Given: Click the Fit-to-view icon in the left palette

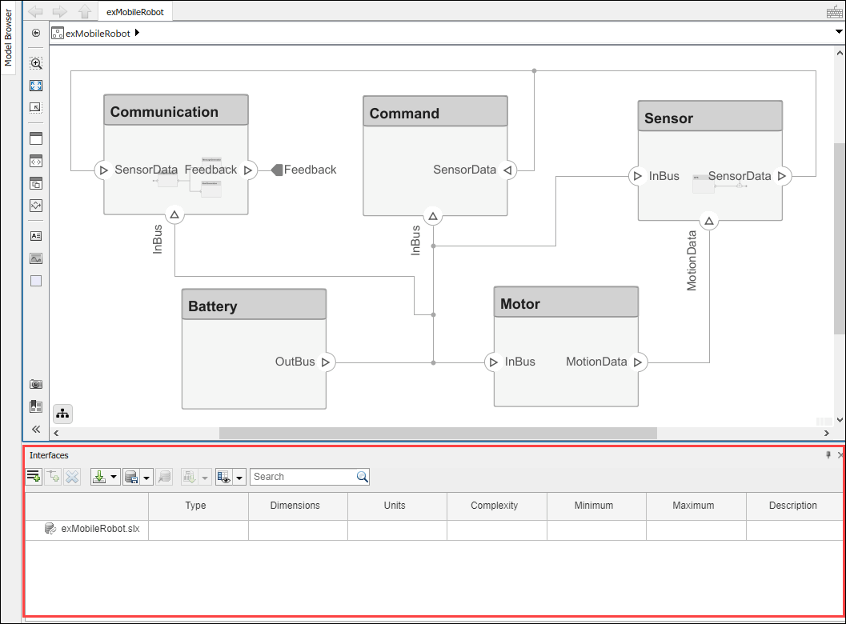Looking at the screenshot, I should pos(36,85).
